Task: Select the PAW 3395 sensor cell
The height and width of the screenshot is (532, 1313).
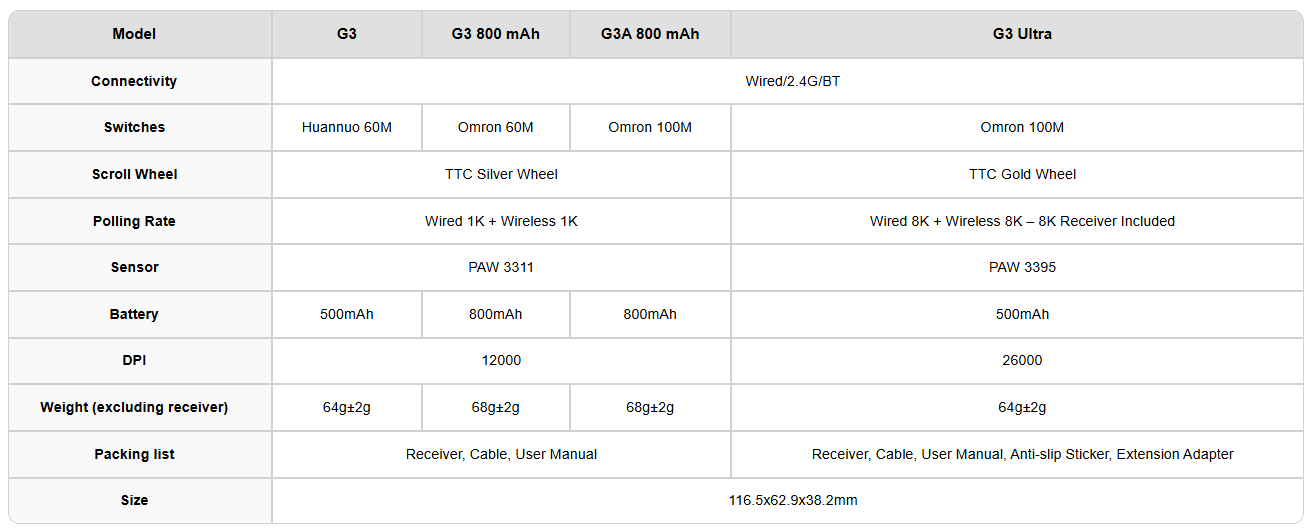Action: click(x=1022, y=267)
